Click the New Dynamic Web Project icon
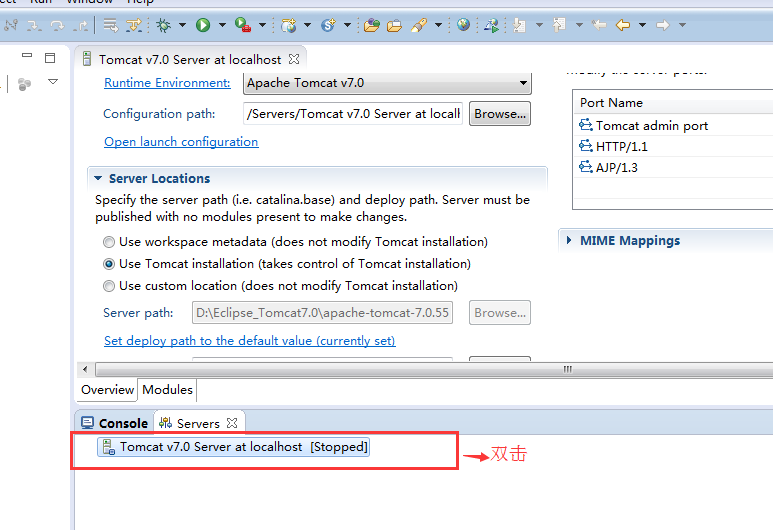The width and height of the screenshot is (773, 530). tap(289, 25)
